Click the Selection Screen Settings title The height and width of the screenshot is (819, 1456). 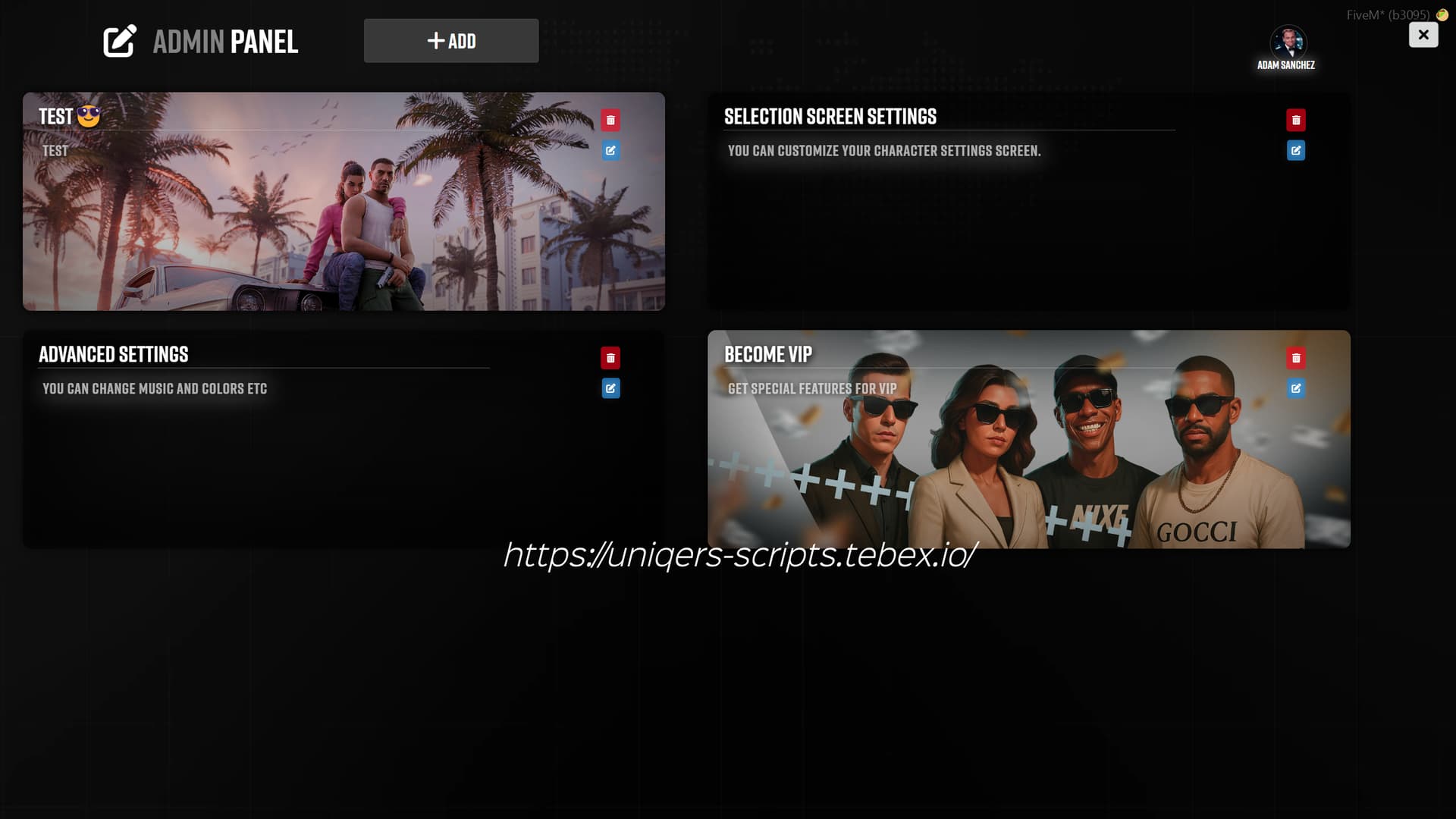coord(830,117)
